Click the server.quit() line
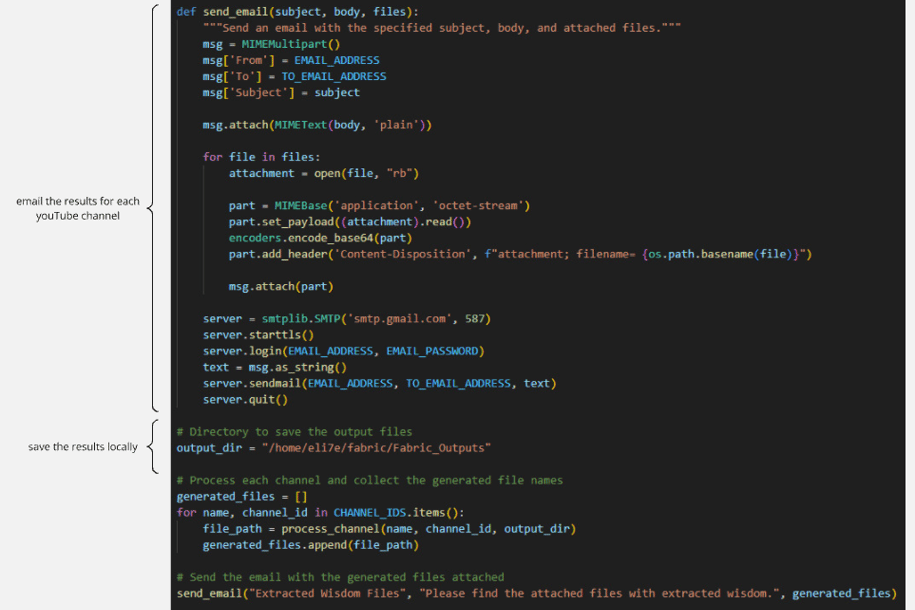This screenshot has height=610, width=915. (245, 400)
